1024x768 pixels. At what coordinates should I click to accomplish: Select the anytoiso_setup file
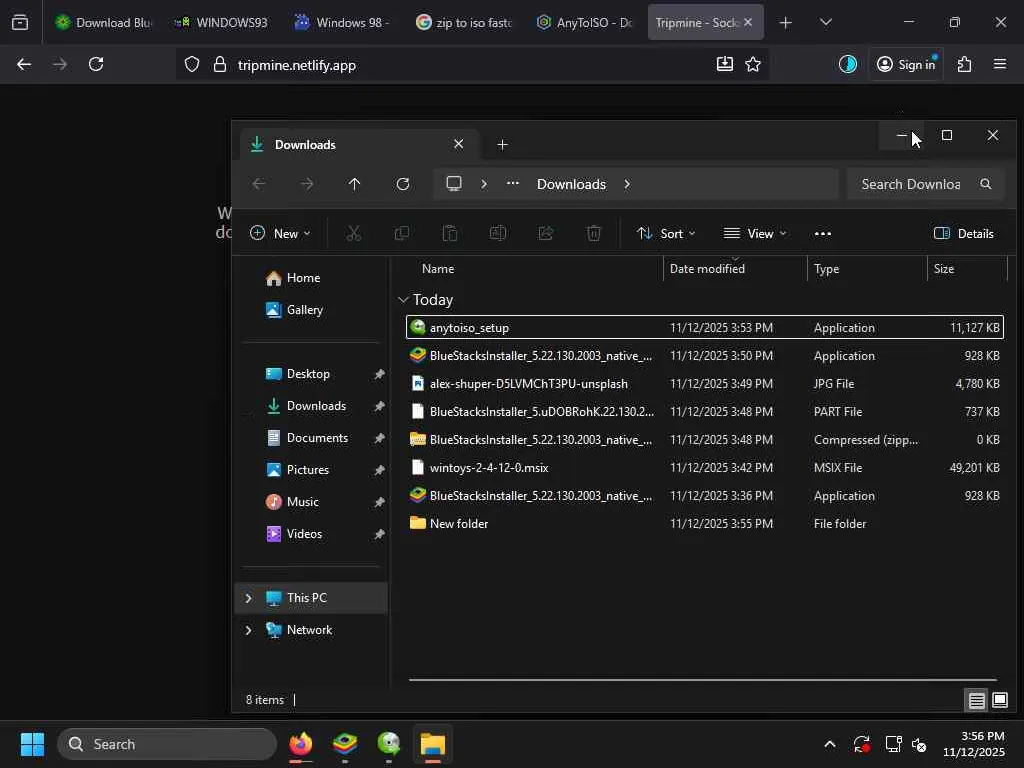pos(705,327)
